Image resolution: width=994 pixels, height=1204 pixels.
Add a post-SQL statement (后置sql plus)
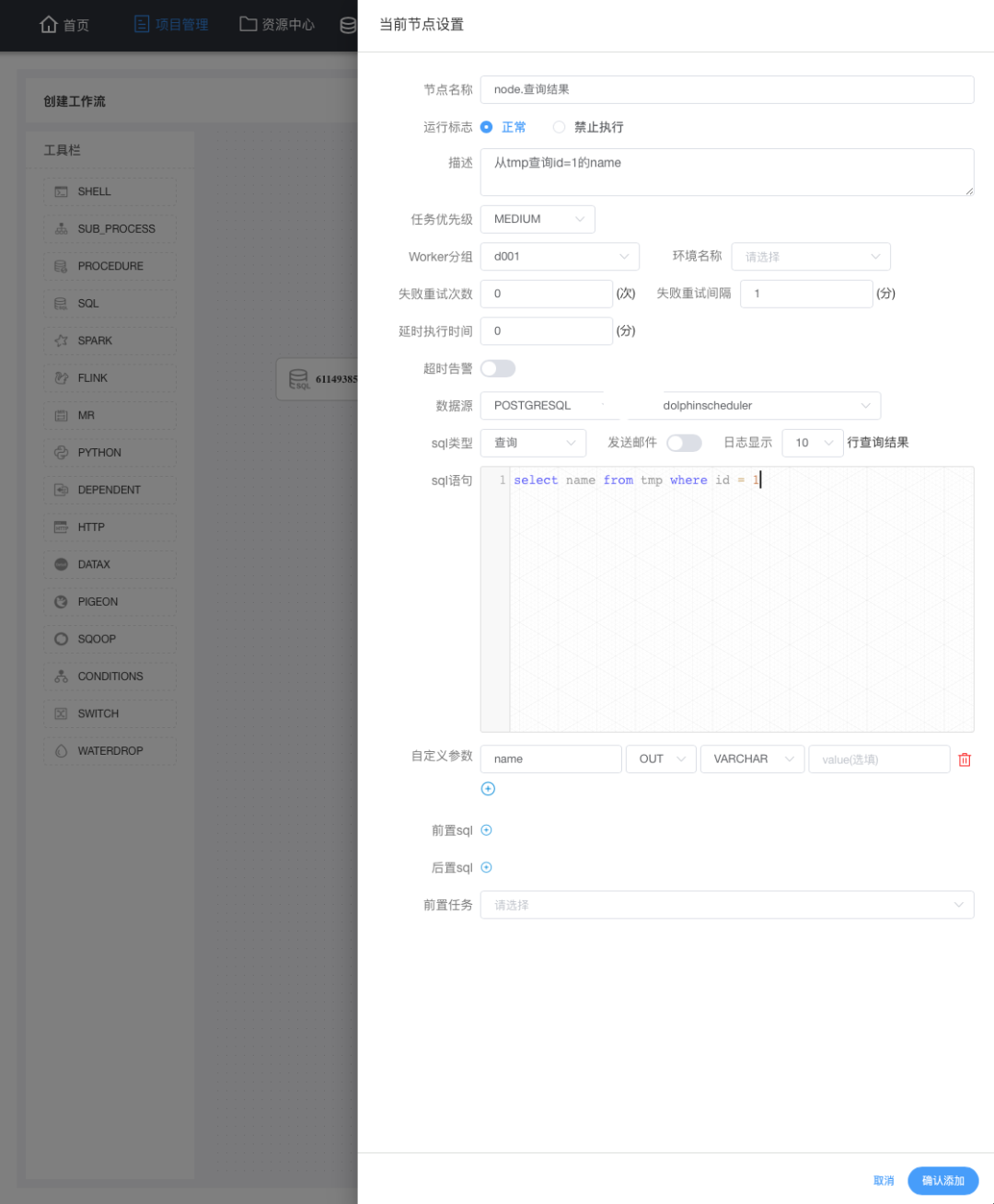pos(486,867)
